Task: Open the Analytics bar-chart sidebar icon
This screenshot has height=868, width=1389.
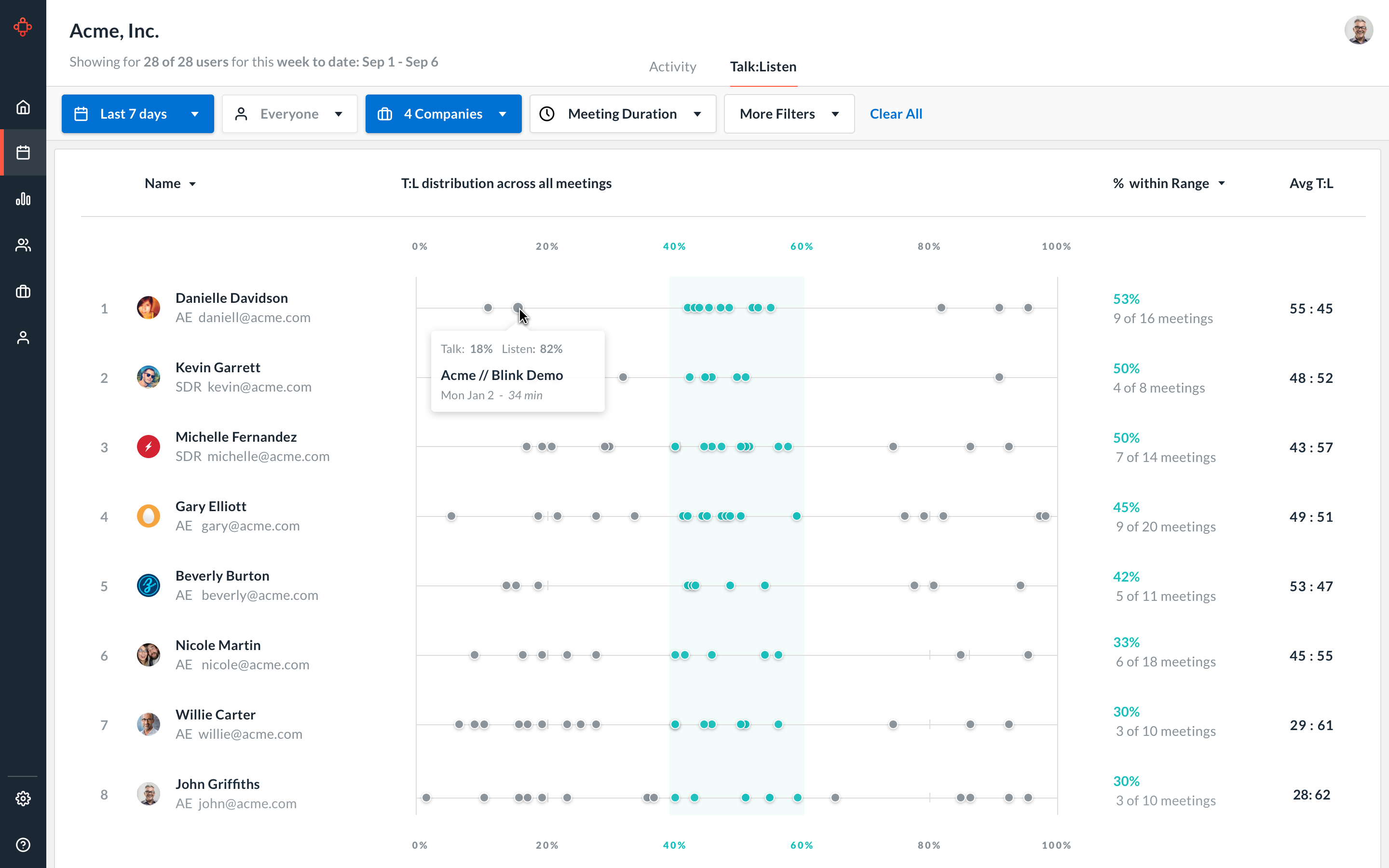Action: pyautogui.click(x=23, y=199)
